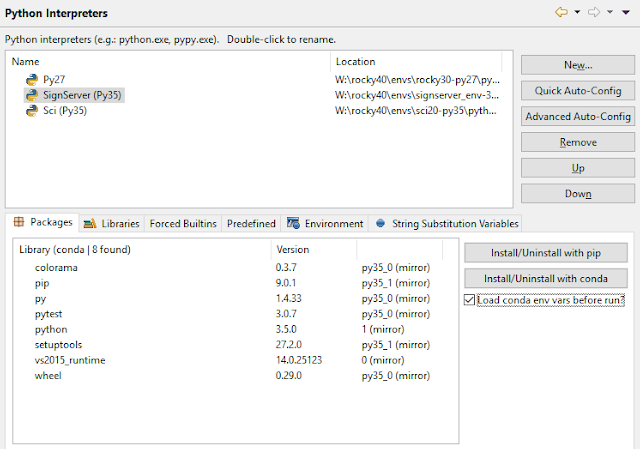
Task: Click the Sci (Py35) python icon
Action: click(x=32, y=111)
